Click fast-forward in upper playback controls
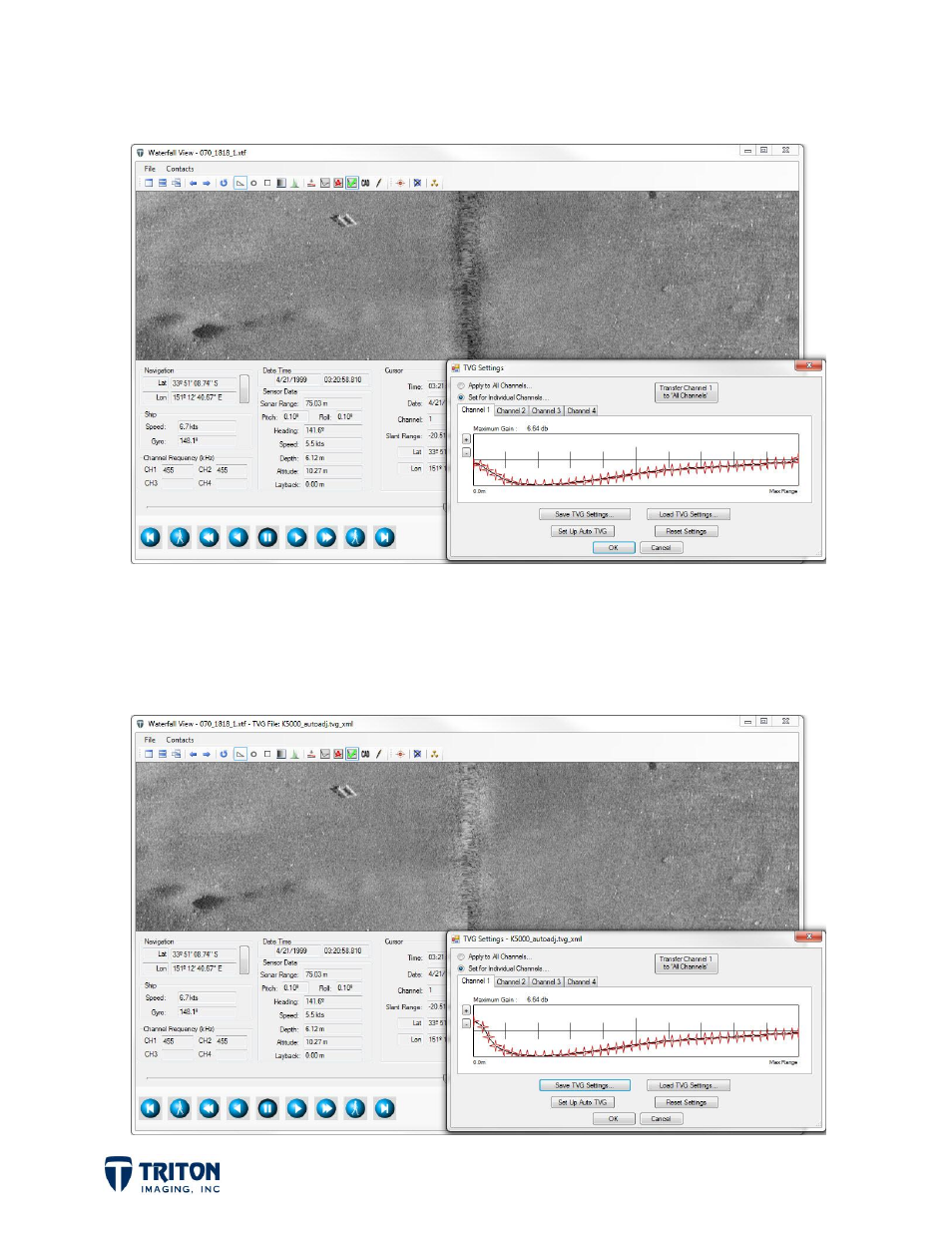The image size is (952, 1233). (x=326, y=537)
